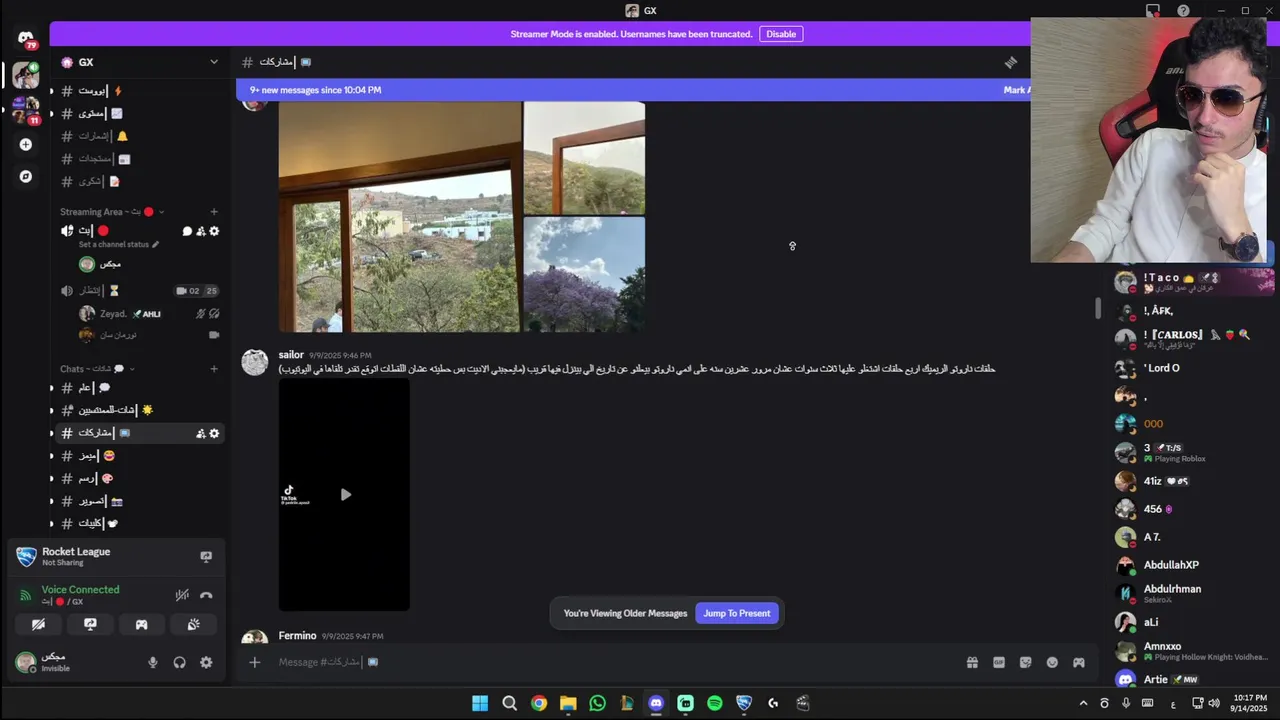Click new messages since 10:04 PM bar
Viewport: 1280px width, 720px height.
click(x=634, y=90)
